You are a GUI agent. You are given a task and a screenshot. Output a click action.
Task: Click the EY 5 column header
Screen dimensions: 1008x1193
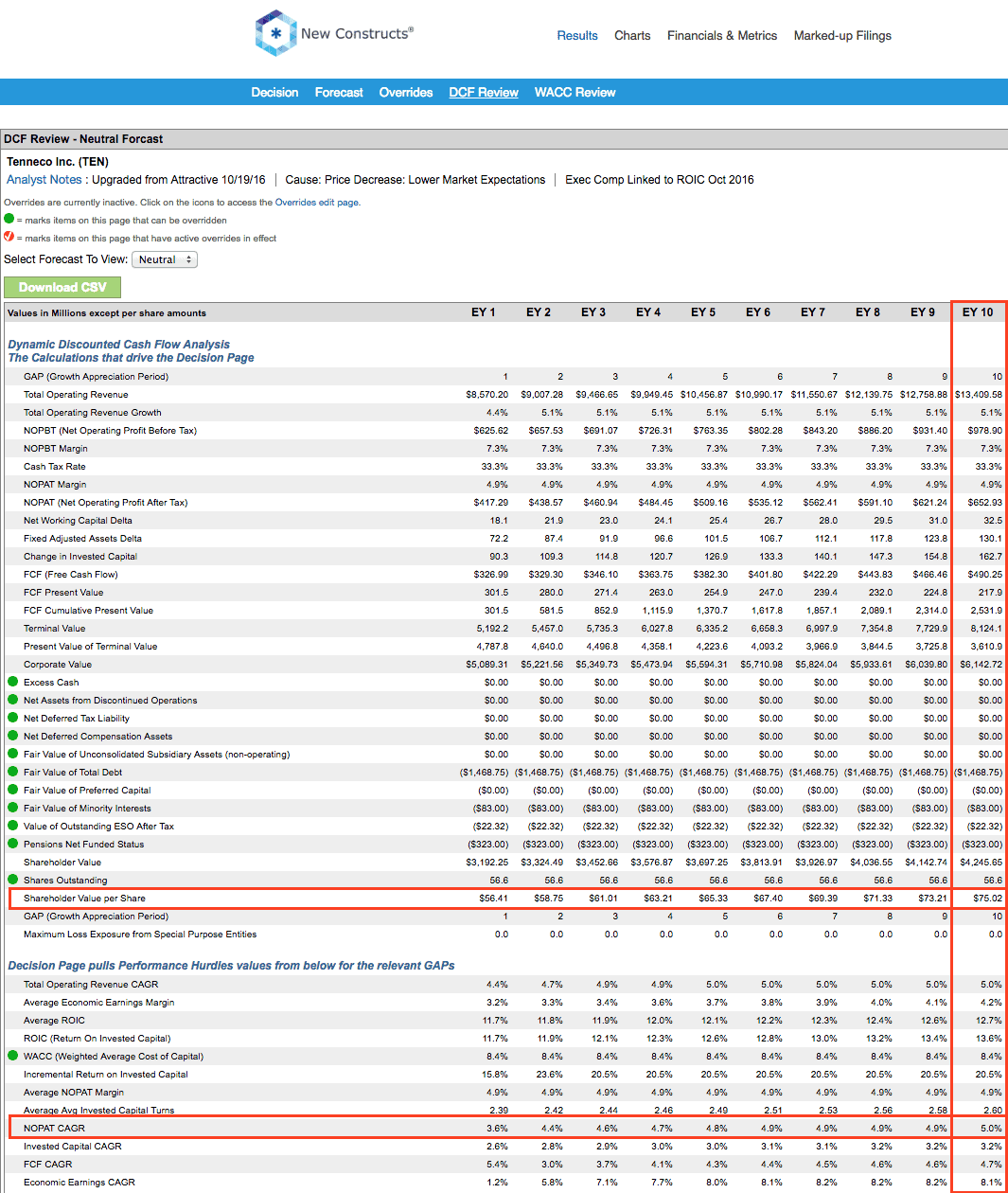click(x=703, y=312)
